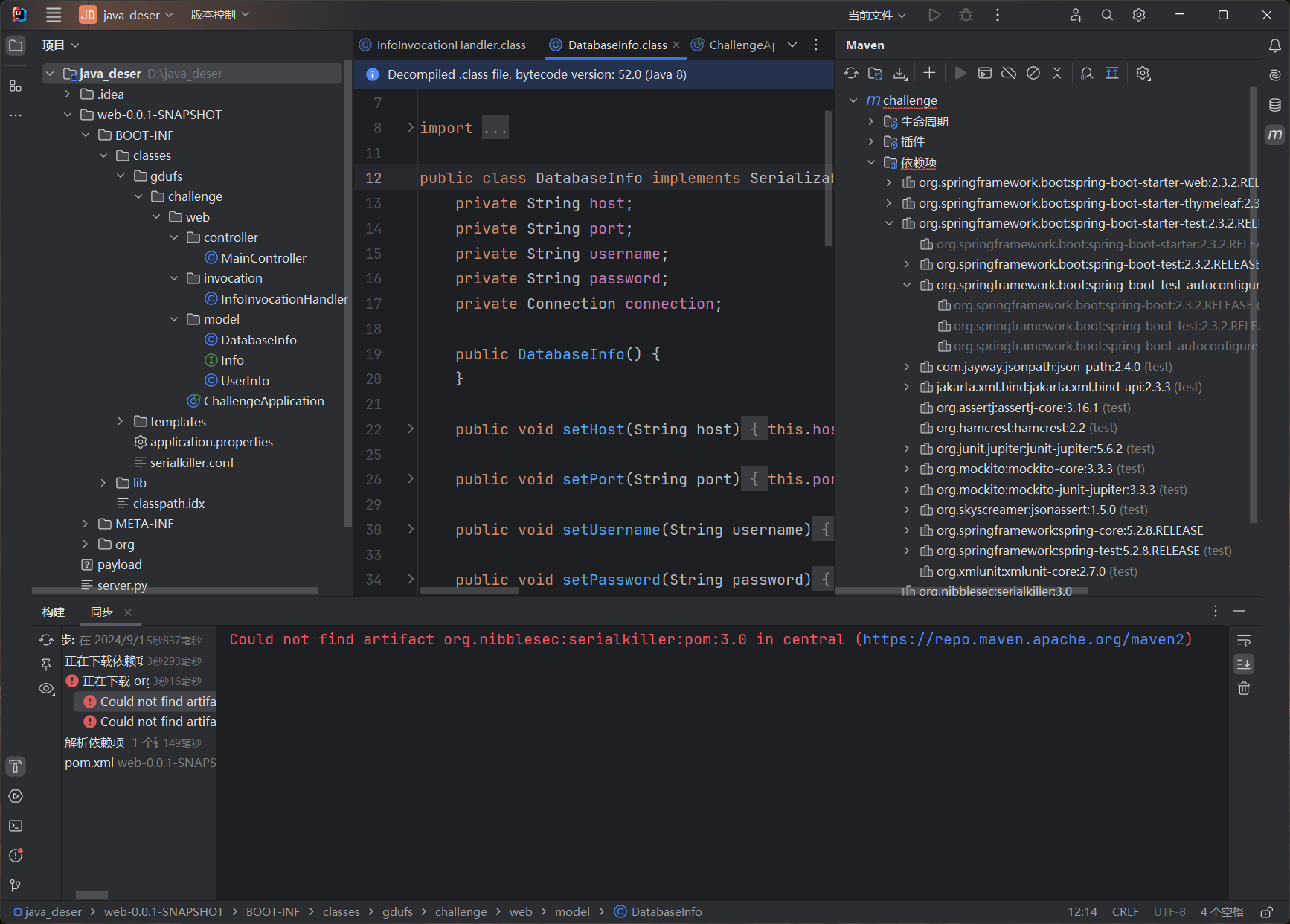The height and width of the screenshot is (924, 1290).
Task: Click the 版本控制 button in title bar
Action: point(219,15)
